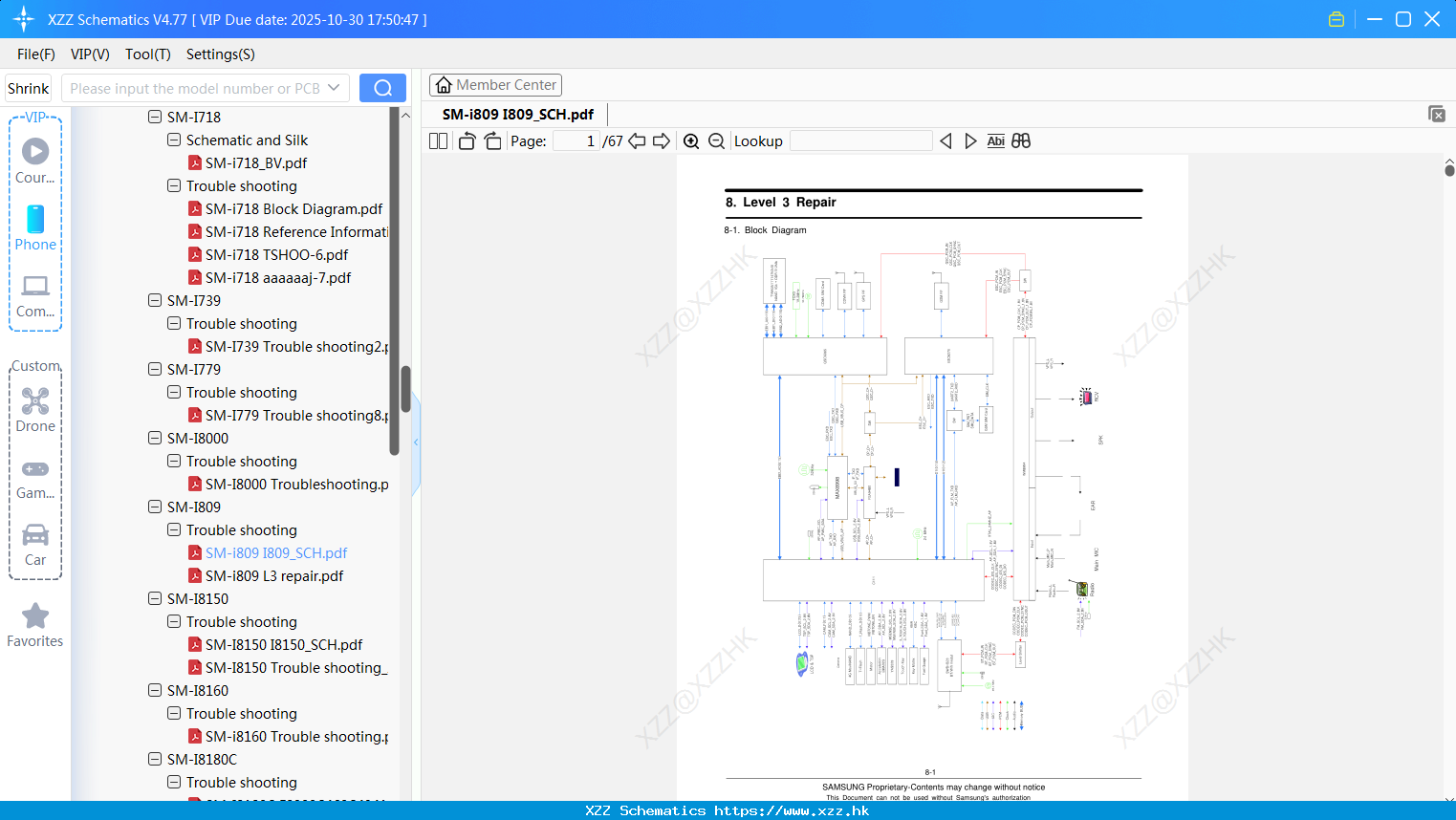Collapse the SM-I718 node
The image size is (1456, 820).
click(x=155, y=117)
